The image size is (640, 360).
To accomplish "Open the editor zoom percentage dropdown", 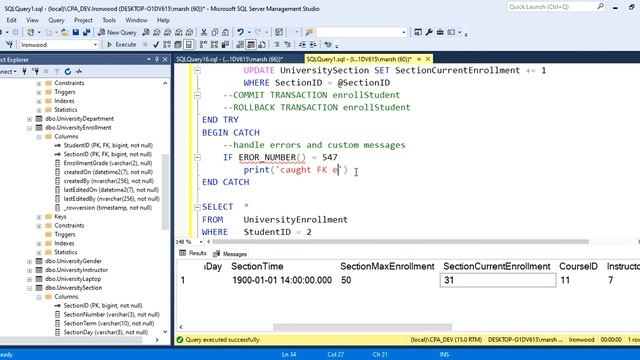I will 200,242.
